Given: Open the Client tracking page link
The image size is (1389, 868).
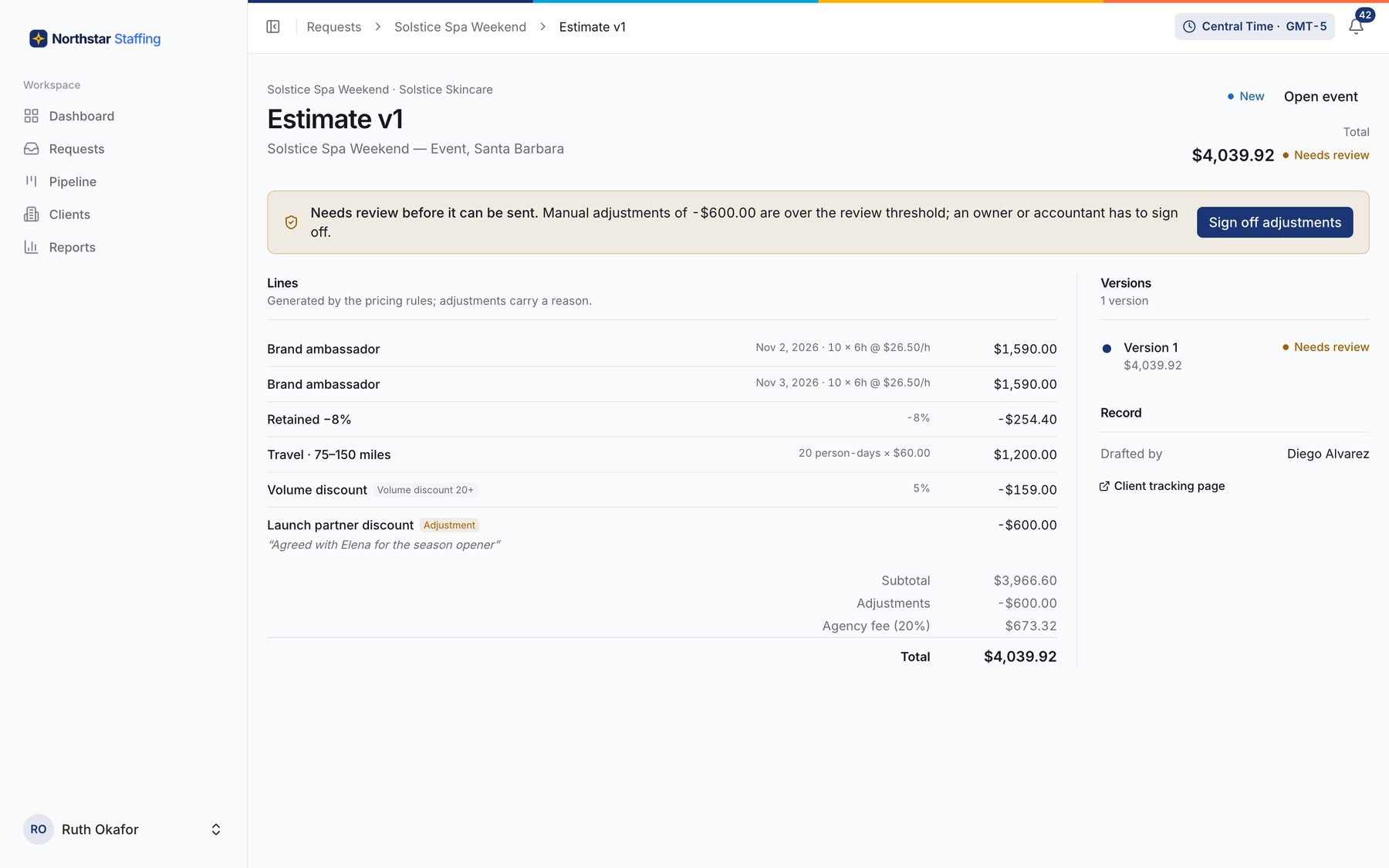Looking at the screenshot, I should point(1162,486).
